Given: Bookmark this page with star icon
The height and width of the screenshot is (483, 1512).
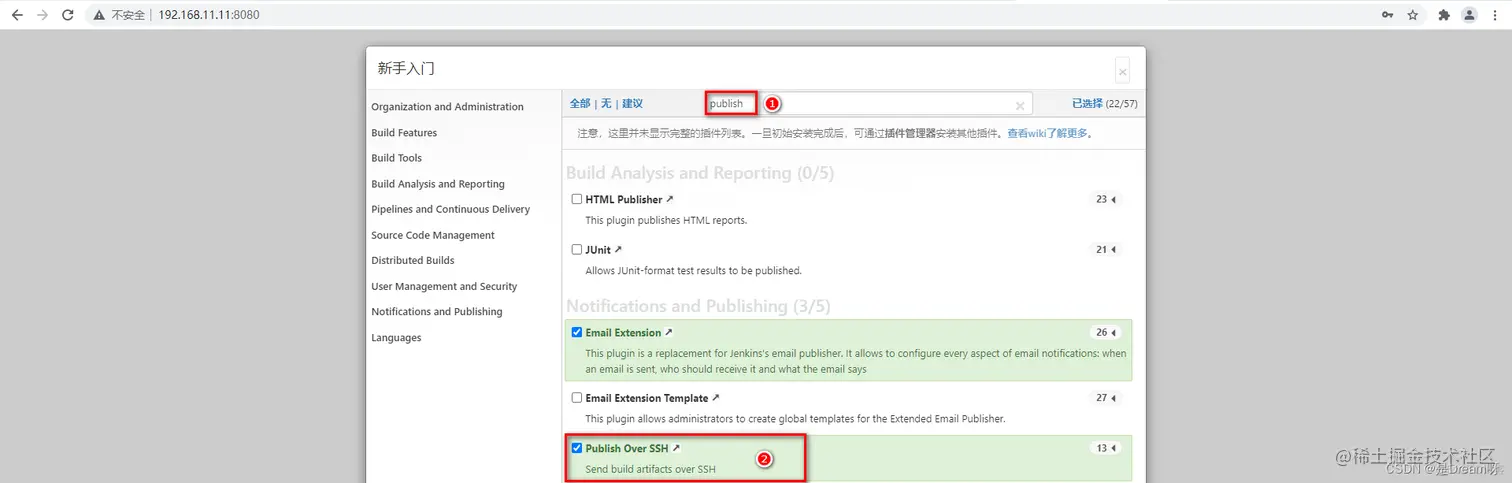Looking at the screenshot, I should click(x=1413, y=15).
